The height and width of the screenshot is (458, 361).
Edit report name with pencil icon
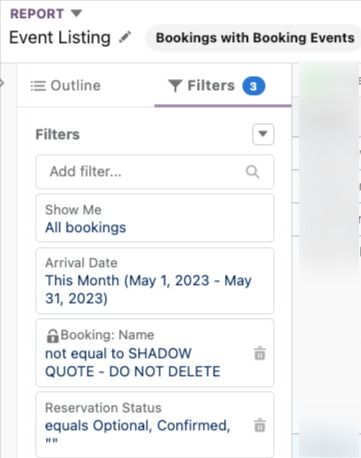point(125,37)
